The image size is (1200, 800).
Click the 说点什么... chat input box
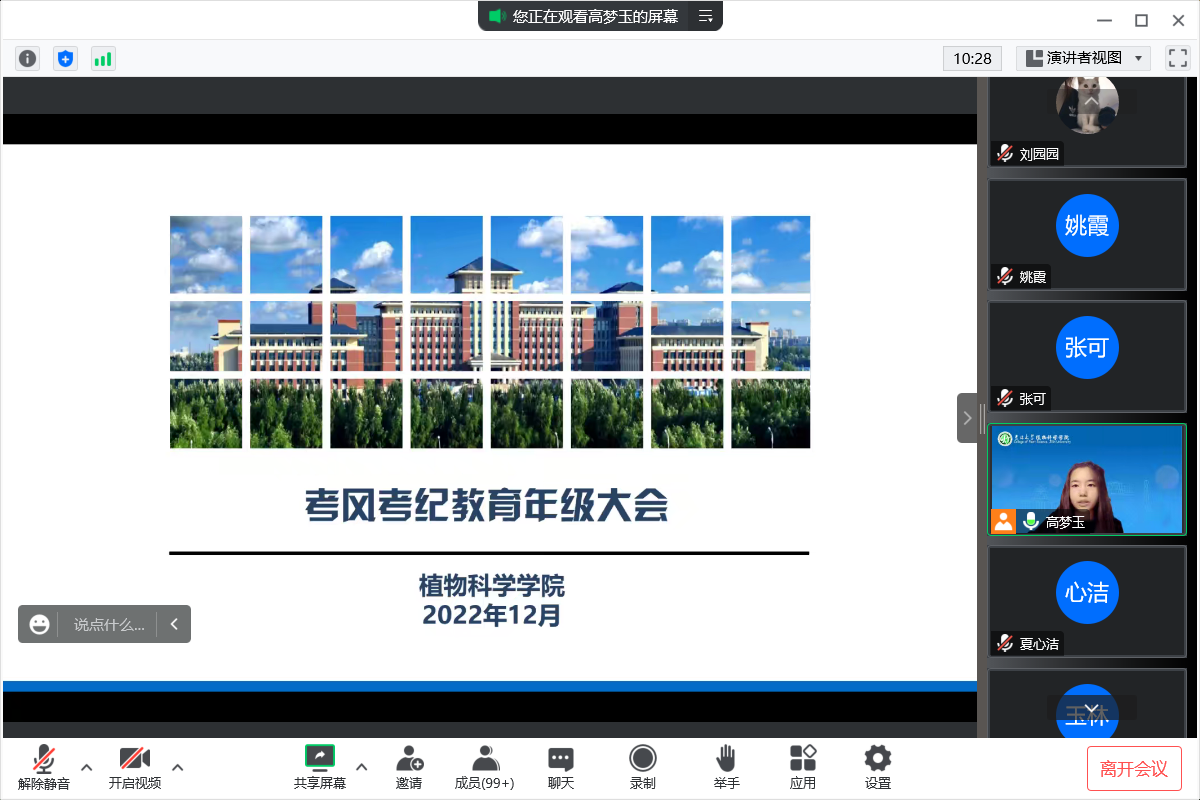(109, 624)
